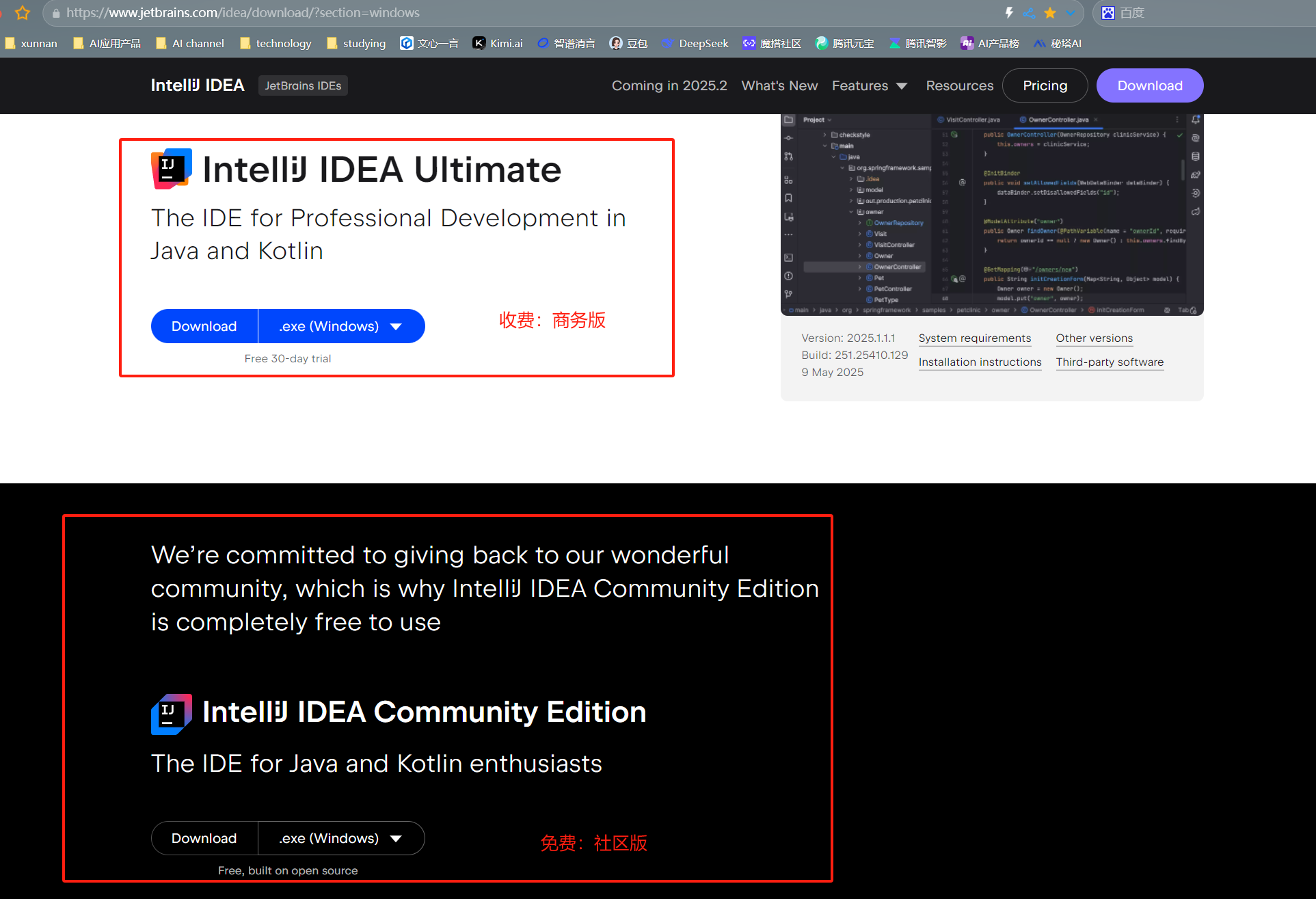The image size is (1316, 899).
Task: Click the Baidu paw search engine icon
Action: pos(1108,12)
